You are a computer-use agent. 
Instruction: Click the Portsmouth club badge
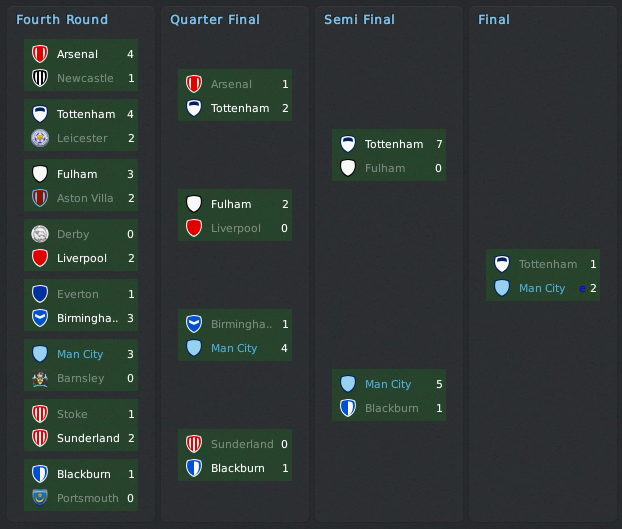40,498
